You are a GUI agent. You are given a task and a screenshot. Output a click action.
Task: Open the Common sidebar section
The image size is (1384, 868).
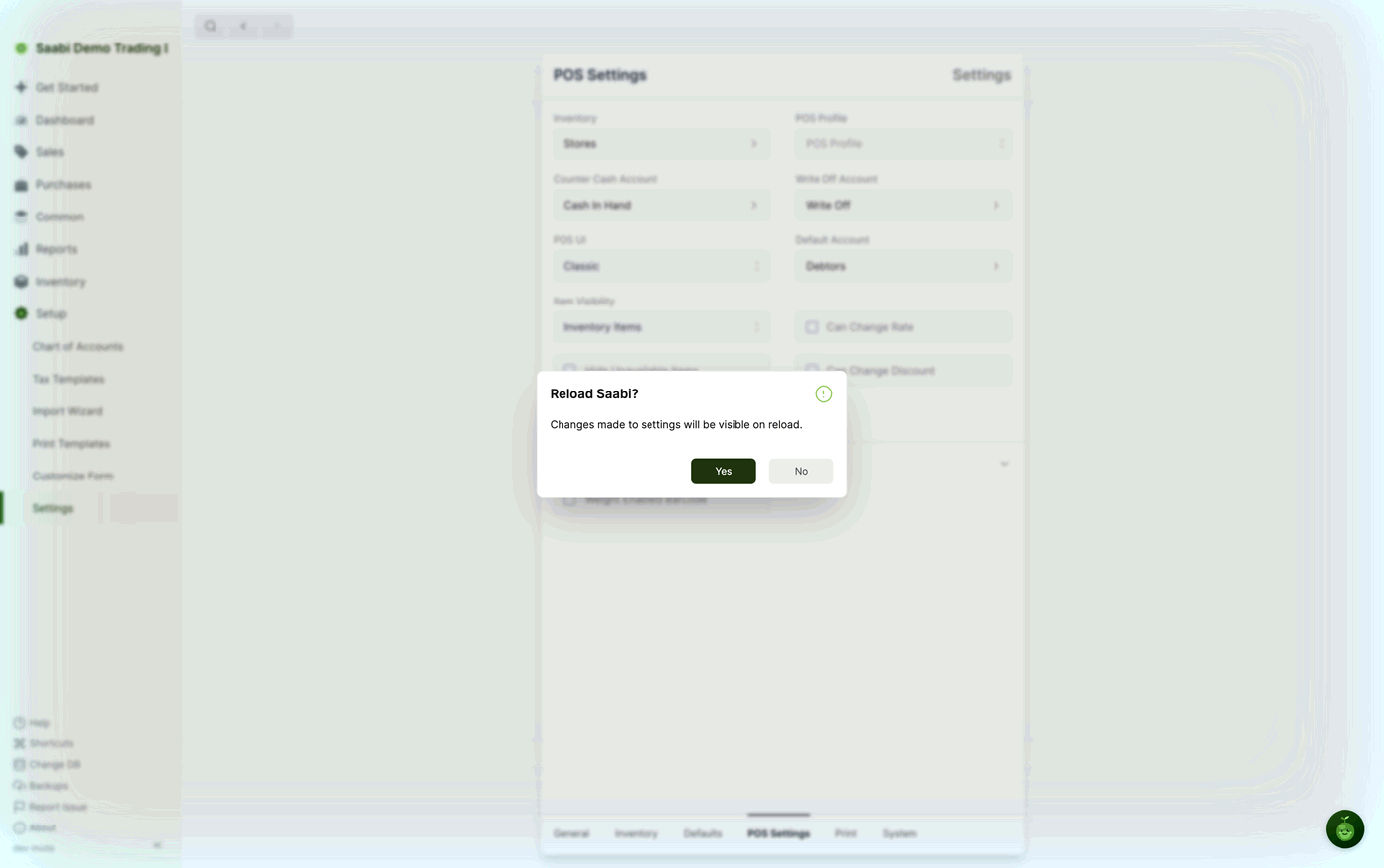pyautogui.click(x=59, y=217)
